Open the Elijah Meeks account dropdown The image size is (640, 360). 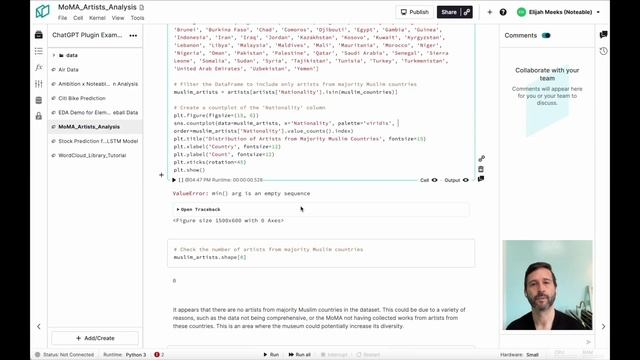click(559, 12)
